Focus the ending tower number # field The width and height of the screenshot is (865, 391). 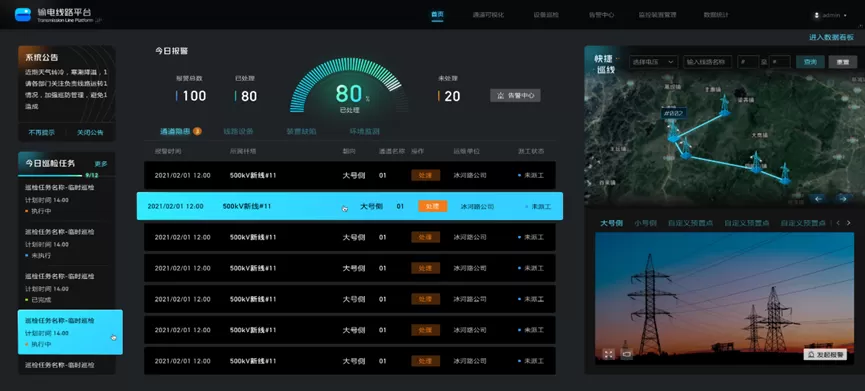point(780,62)
